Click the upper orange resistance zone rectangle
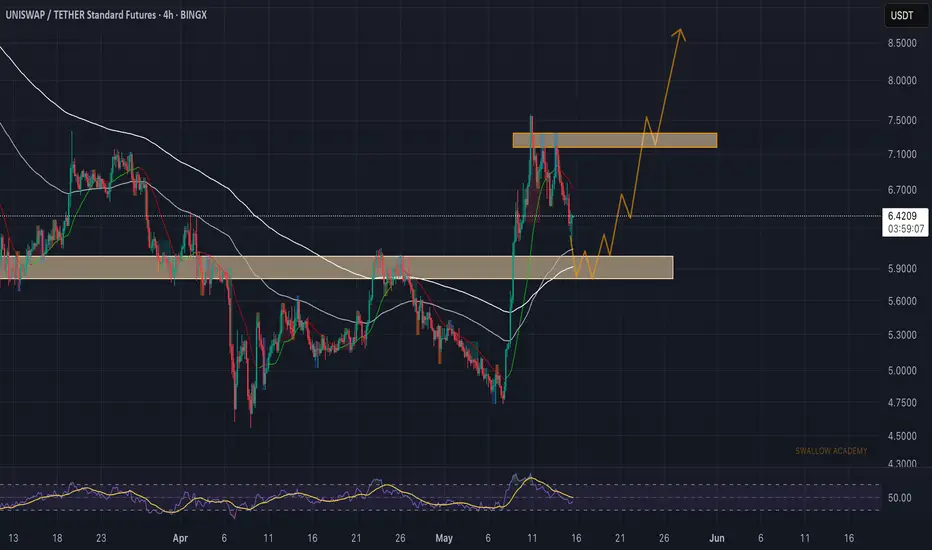This screenshot has height=550, width=932. tap(615, 140)
